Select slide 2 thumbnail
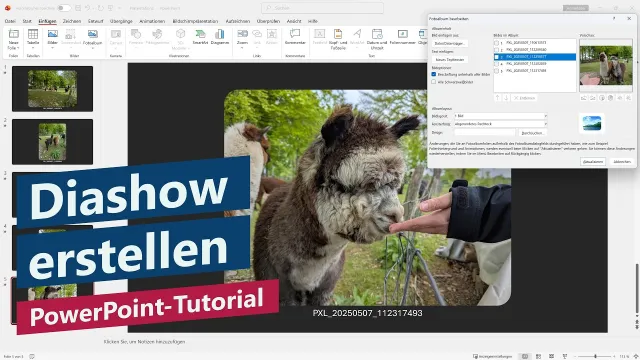This screenshot has width=640, height=360. point(52,142)
